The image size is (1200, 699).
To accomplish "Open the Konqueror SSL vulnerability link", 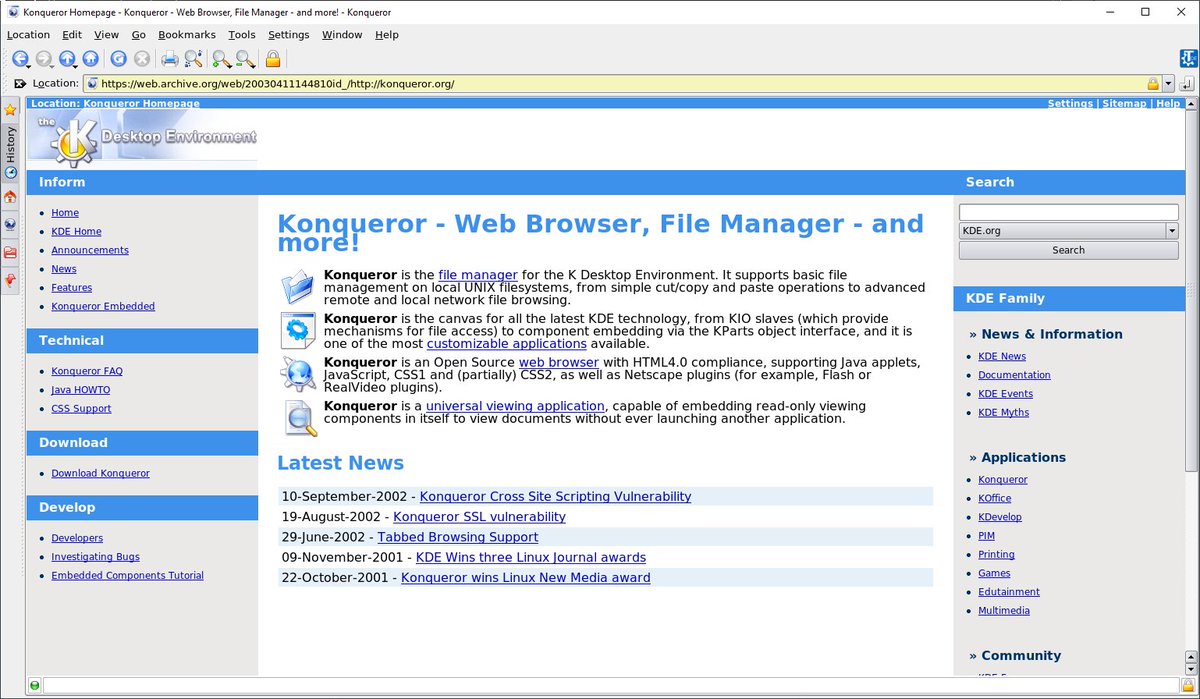I will (x=479, y=517).
